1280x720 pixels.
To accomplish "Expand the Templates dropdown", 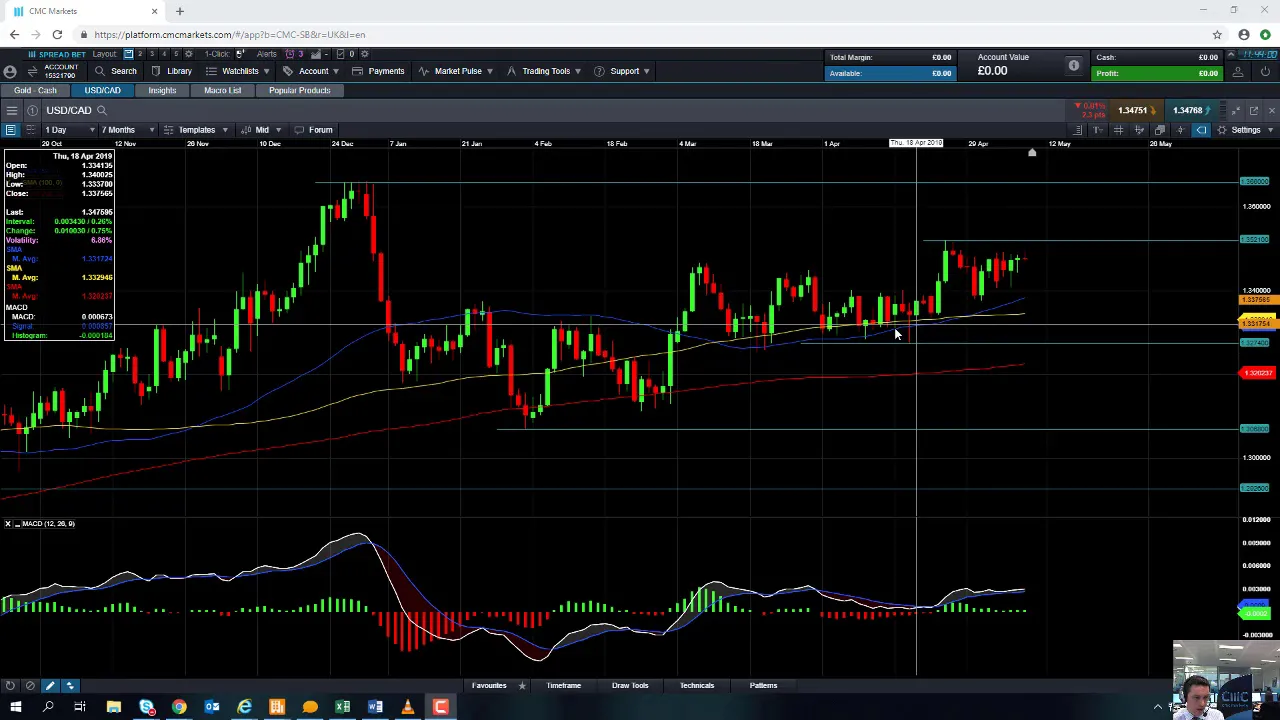I will 195,130.
